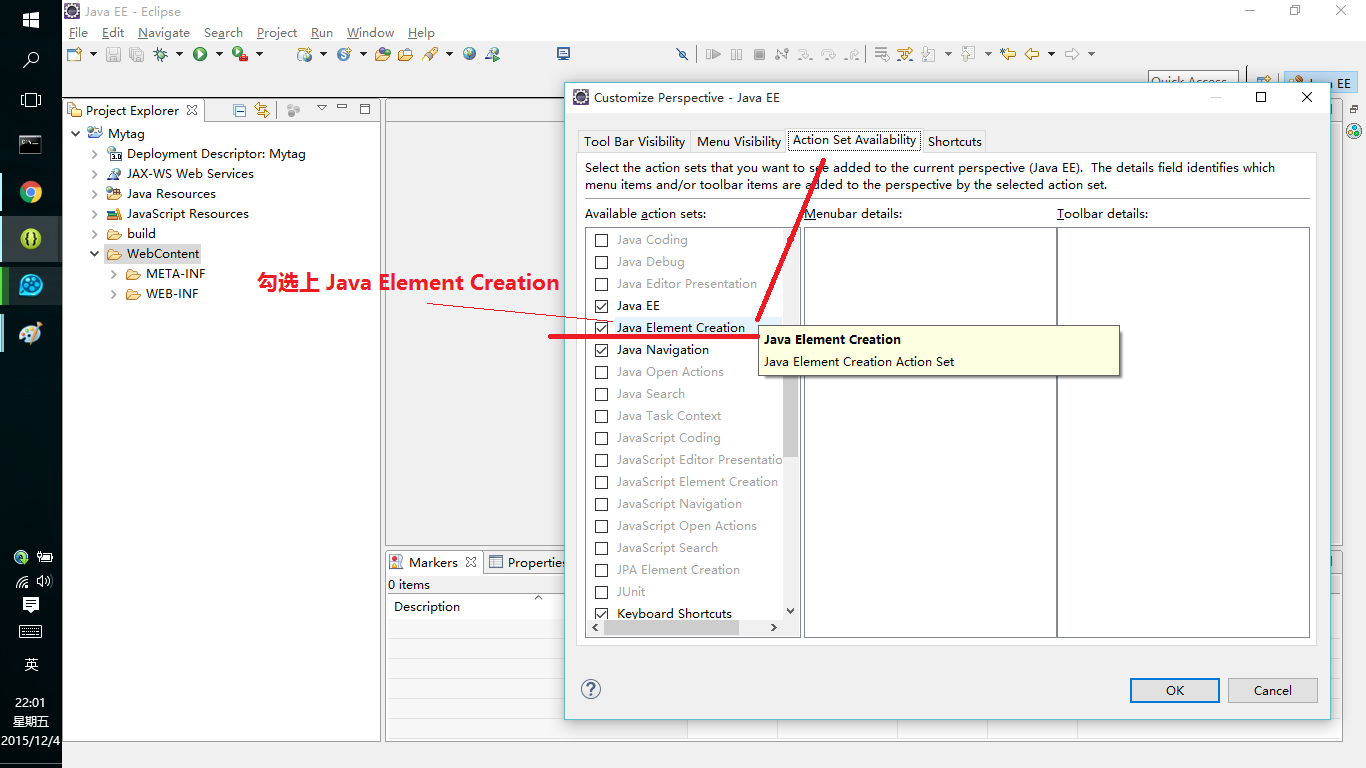Screen dimensions: 1366x768
Task: Click the Search flashlight icon in toolbar
Action: pyautogui.click(x=430, y=54)
